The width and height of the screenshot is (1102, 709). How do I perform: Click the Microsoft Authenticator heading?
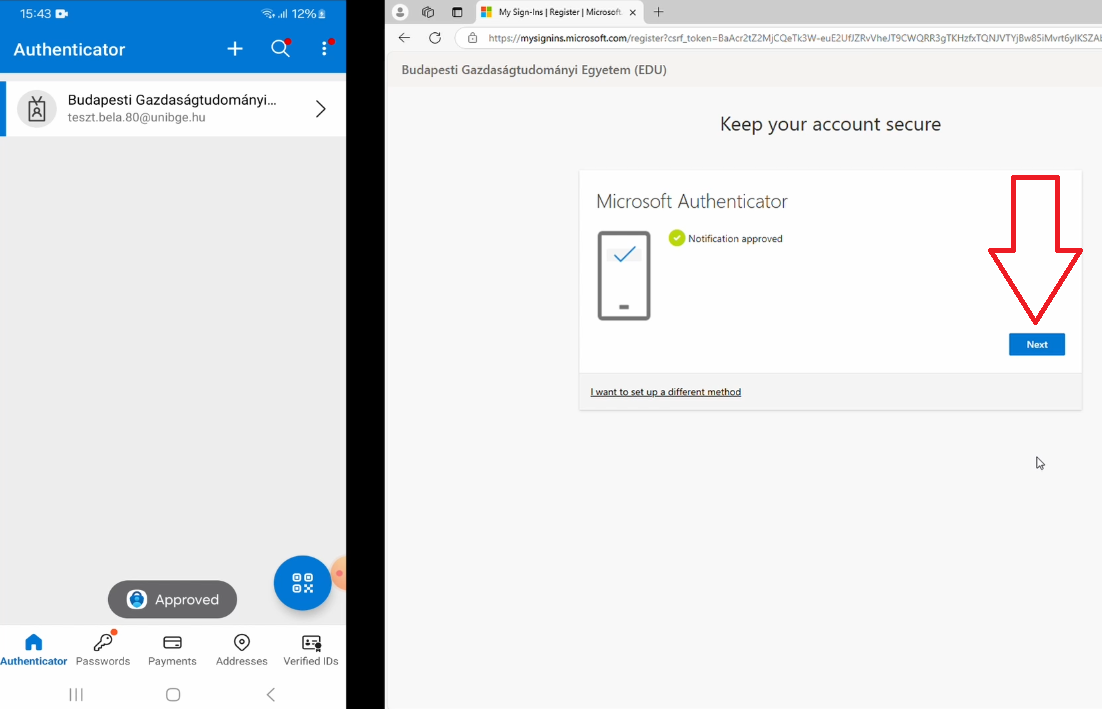click(x=692, y=202)
